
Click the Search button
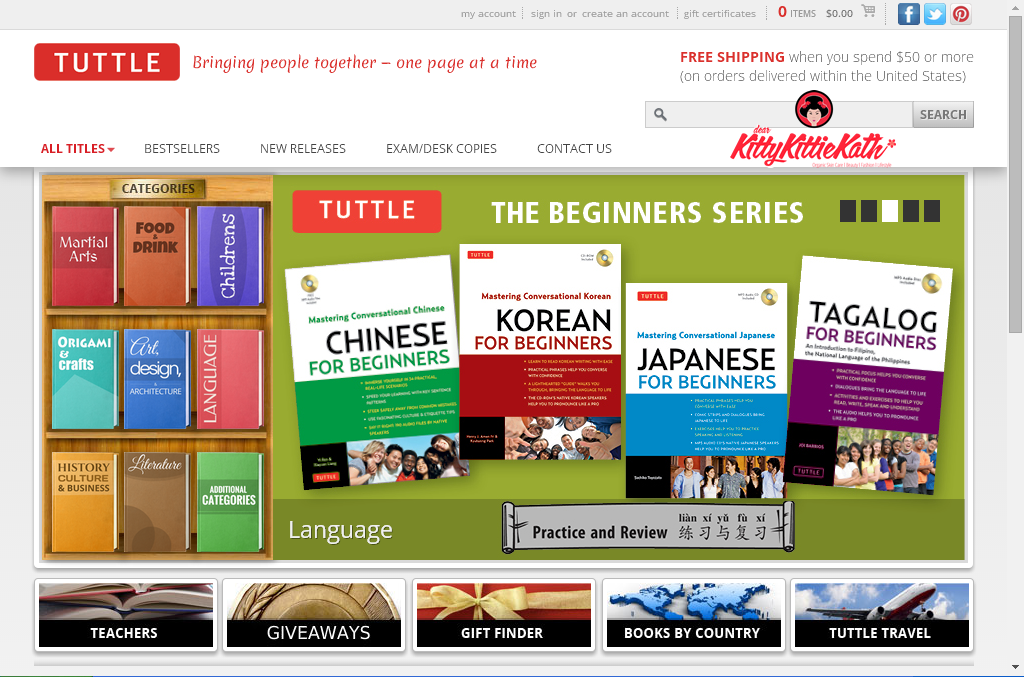click(943, 115)
